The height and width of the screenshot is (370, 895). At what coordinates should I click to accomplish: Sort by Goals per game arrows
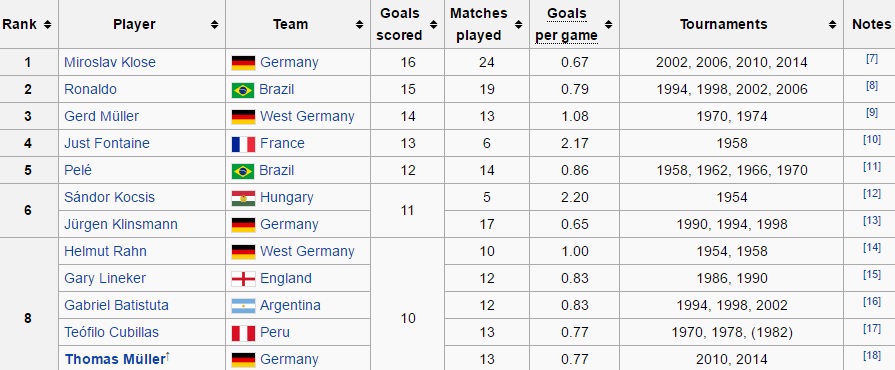click(x=608, y=25)
